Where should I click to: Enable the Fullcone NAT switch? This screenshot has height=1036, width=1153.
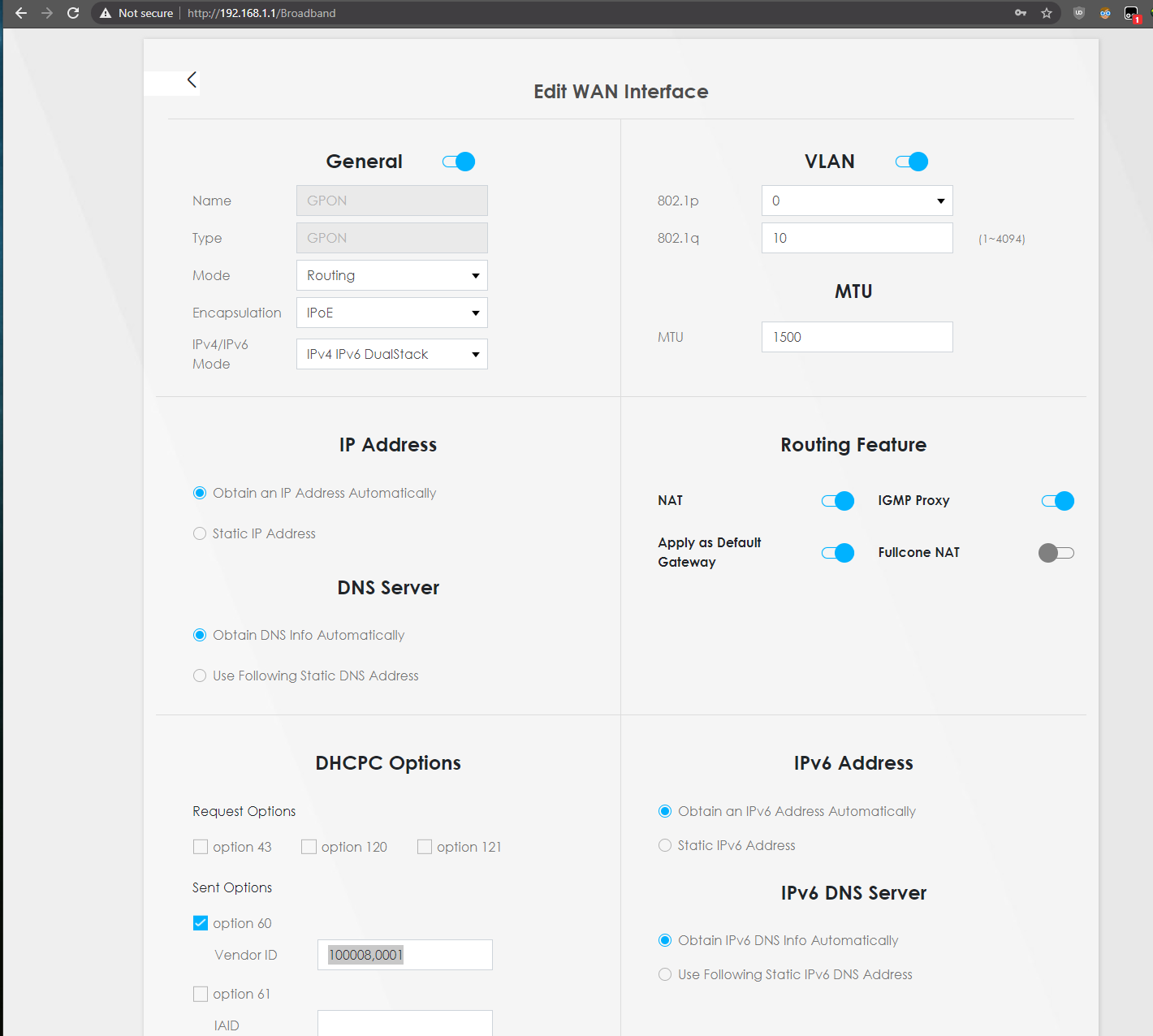click(x=1056, y=553)
